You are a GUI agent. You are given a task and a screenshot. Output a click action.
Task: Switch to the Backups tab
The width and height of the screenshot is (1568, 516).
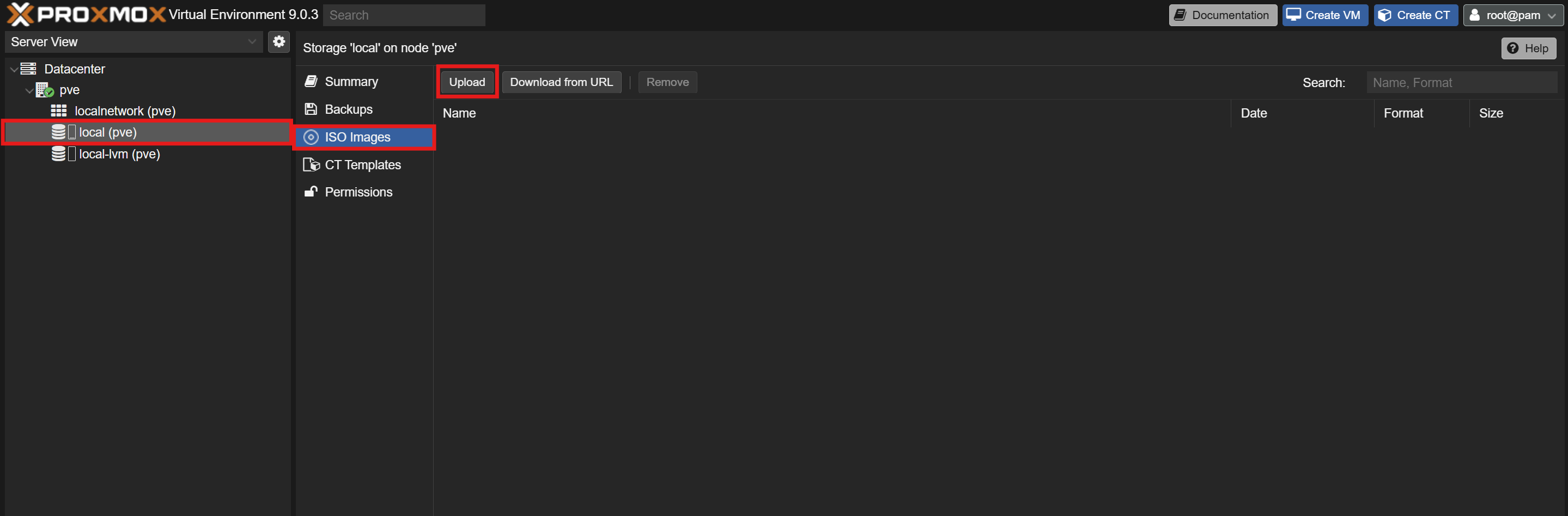(348, 109)
